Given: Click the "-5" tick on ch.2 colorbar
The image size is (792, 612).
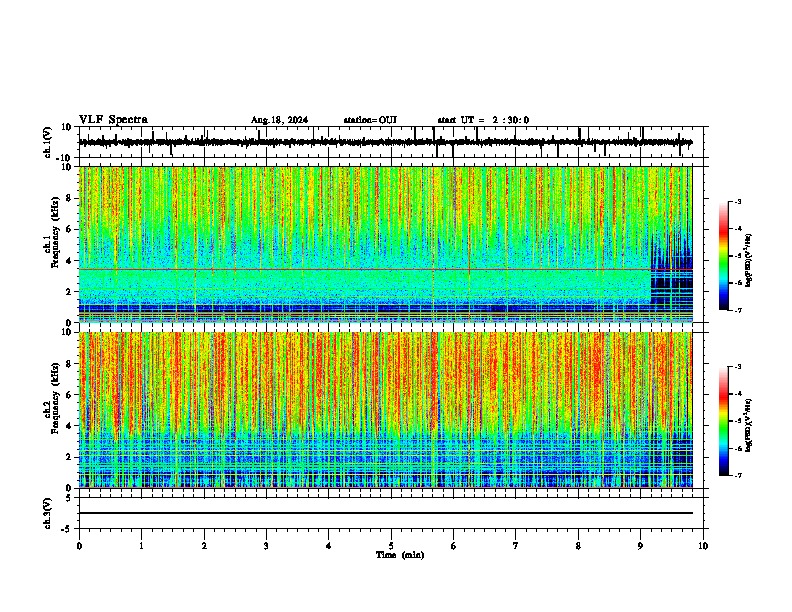Looking at the screenshot, I should click(737, 421).
